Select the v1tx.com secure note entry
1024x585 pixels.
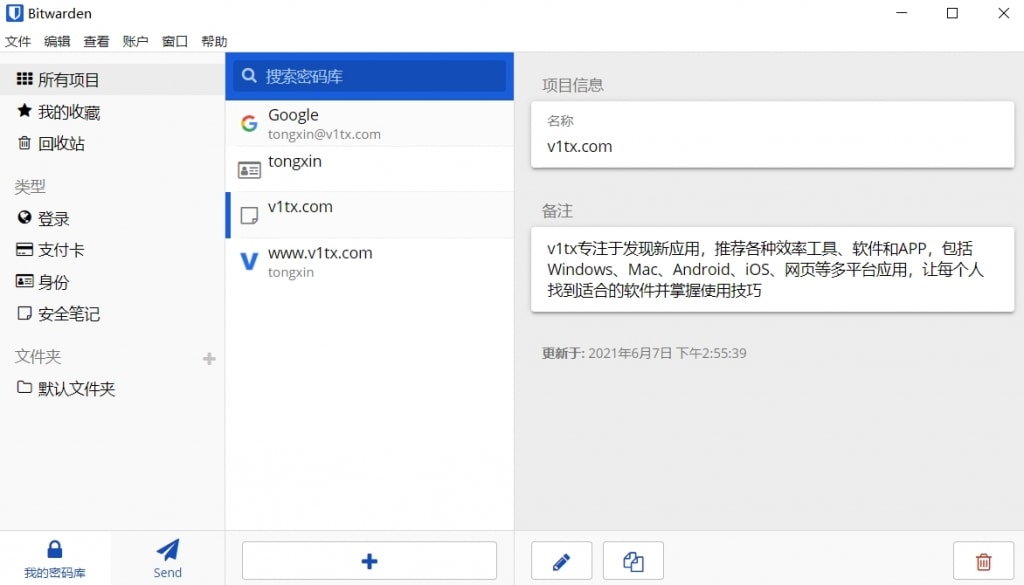click(x=370, y=215)
